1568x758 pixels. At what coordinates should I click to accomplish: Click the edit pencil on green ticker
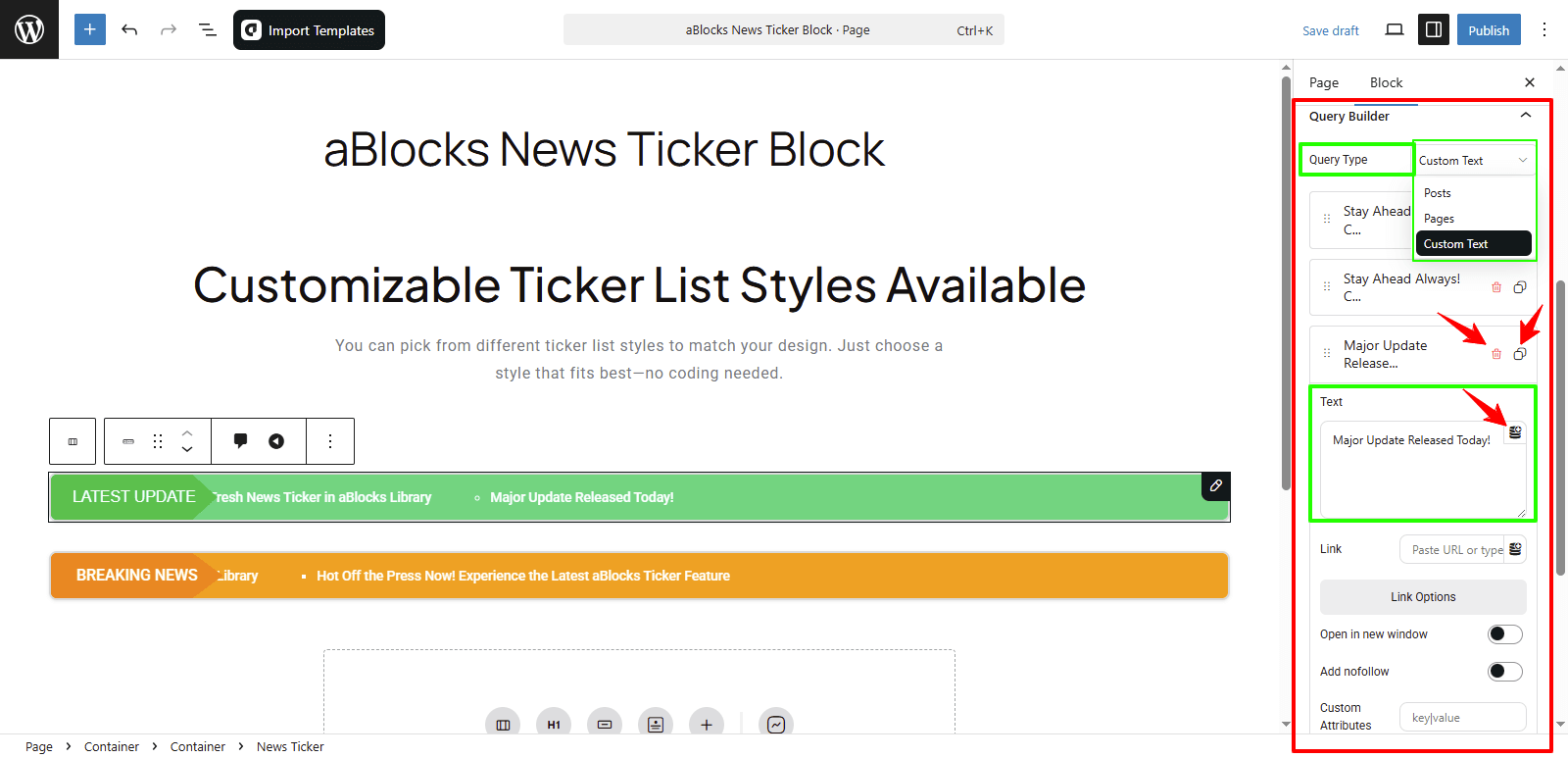pos(1215,485)
